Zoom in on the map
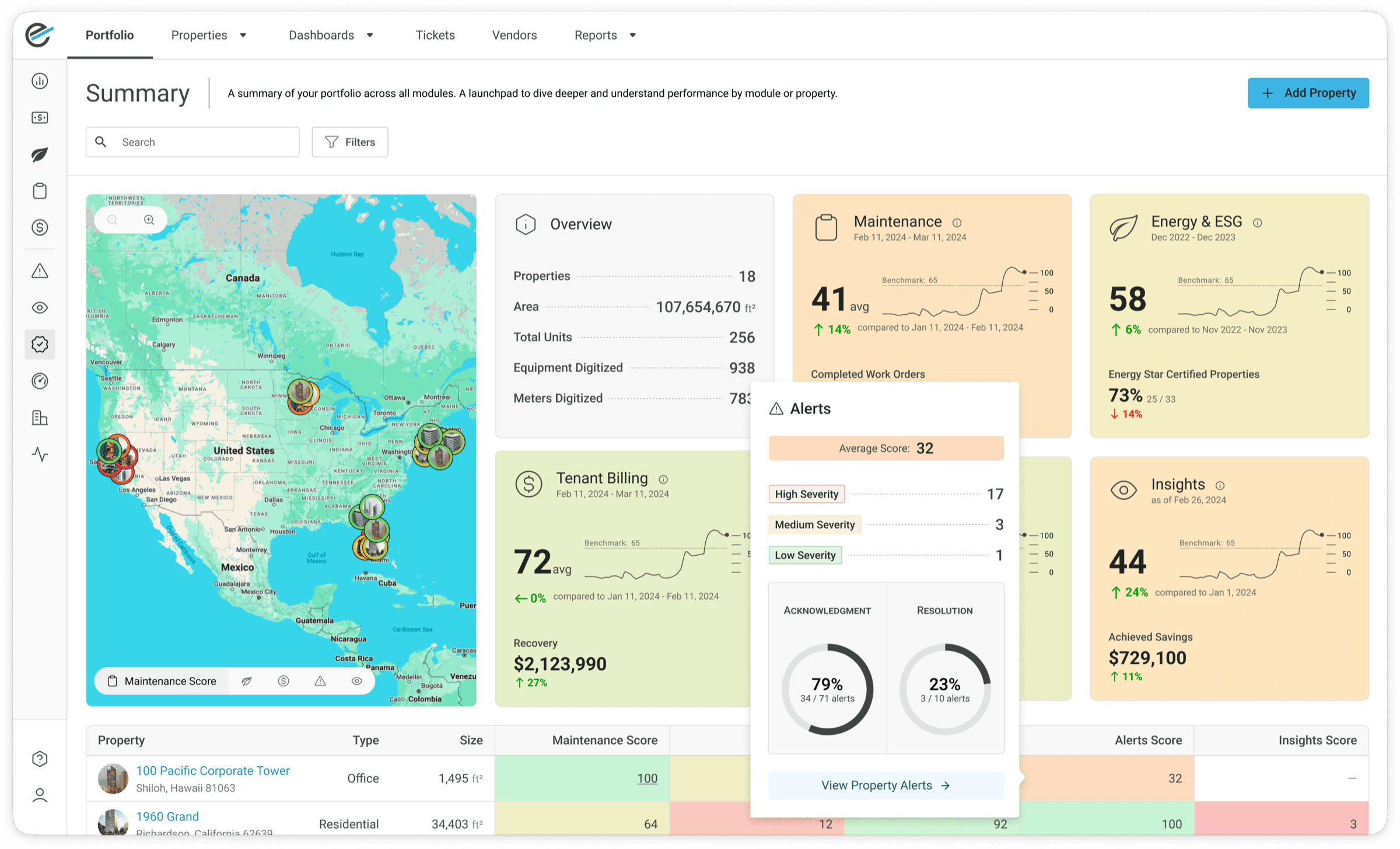The height and width of the screenshot is (849, 1400). [149, 220]
